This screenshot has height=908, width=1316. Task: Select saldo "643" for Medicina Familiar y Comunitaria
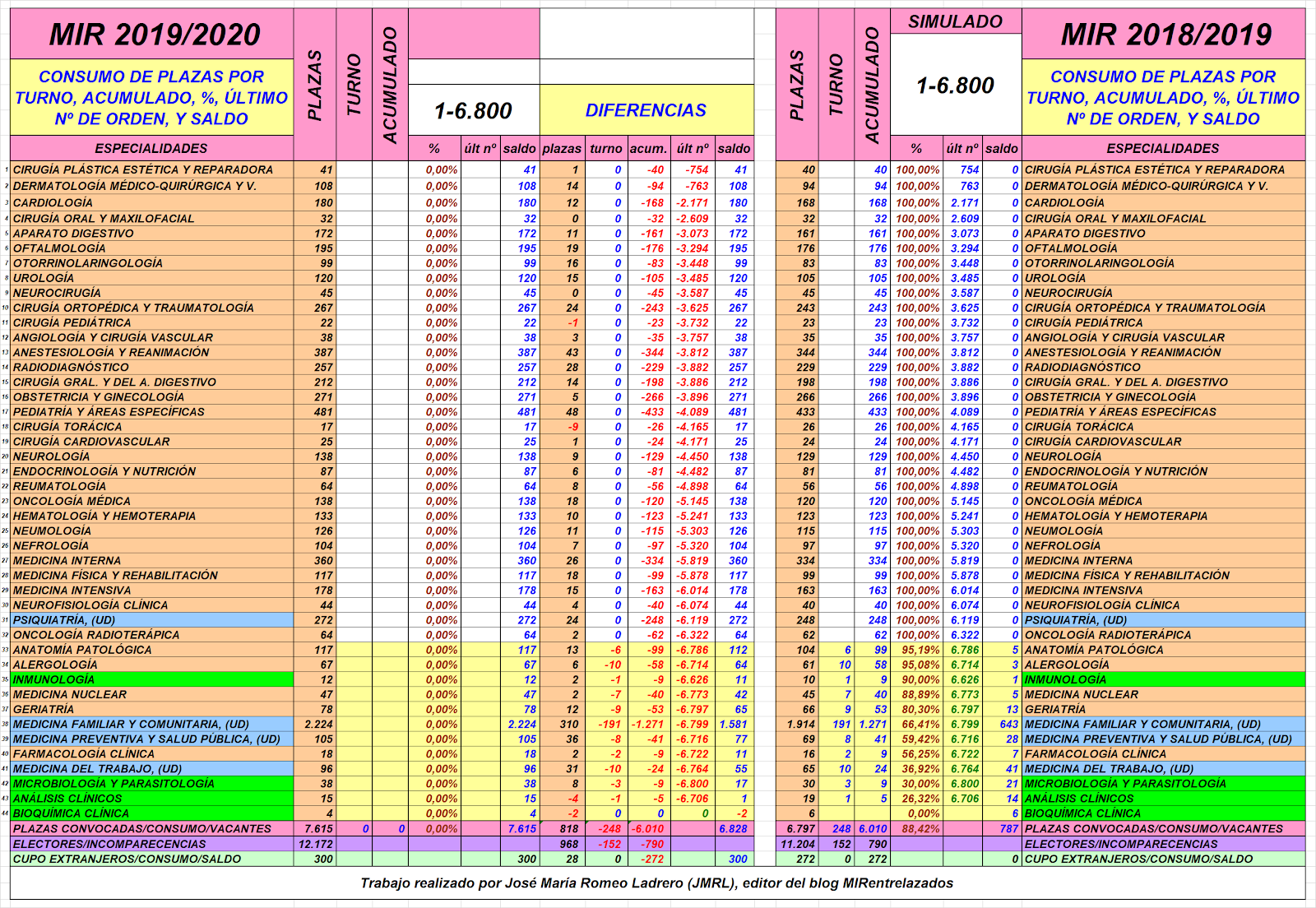[1003, 725]
